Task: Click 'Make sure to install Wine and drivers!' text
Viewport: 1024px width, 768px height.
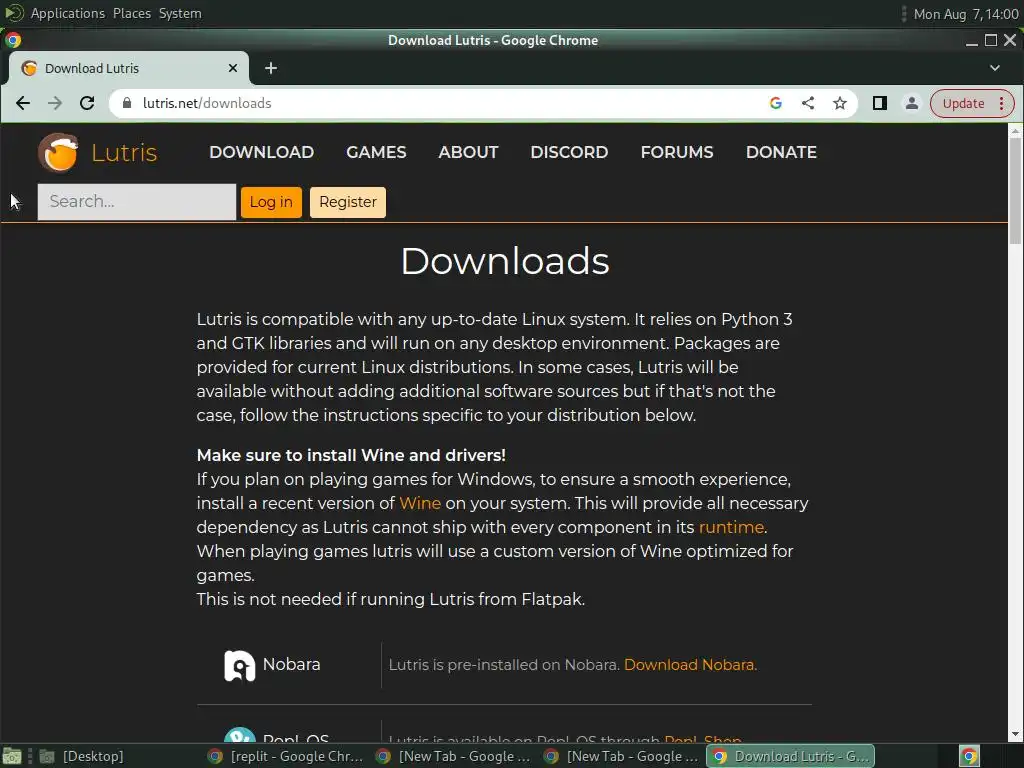Action: click(351, 455)
